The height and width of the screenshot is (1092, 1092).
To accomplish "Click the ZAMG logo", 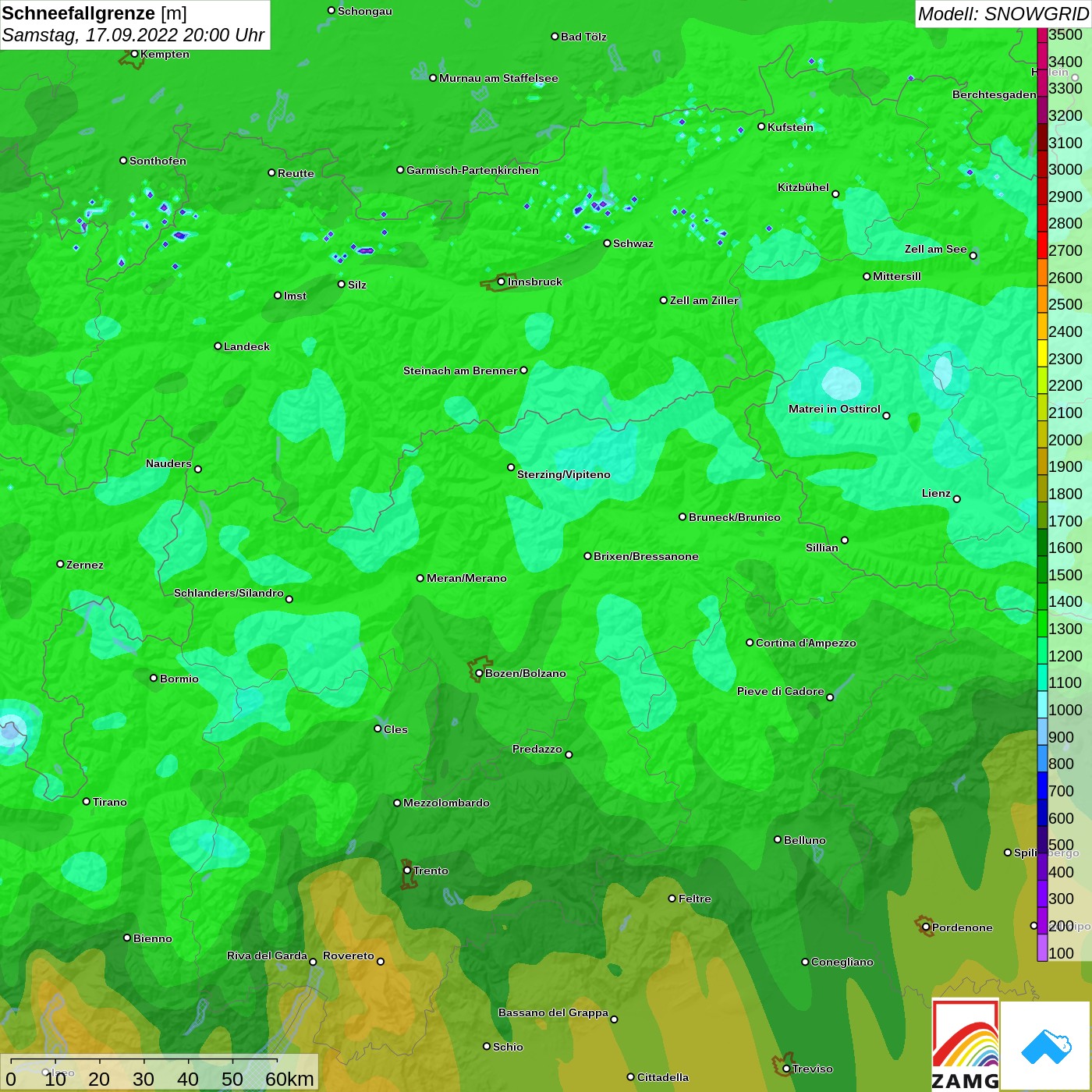I will pyautogui.click(x=966, y=1044).
